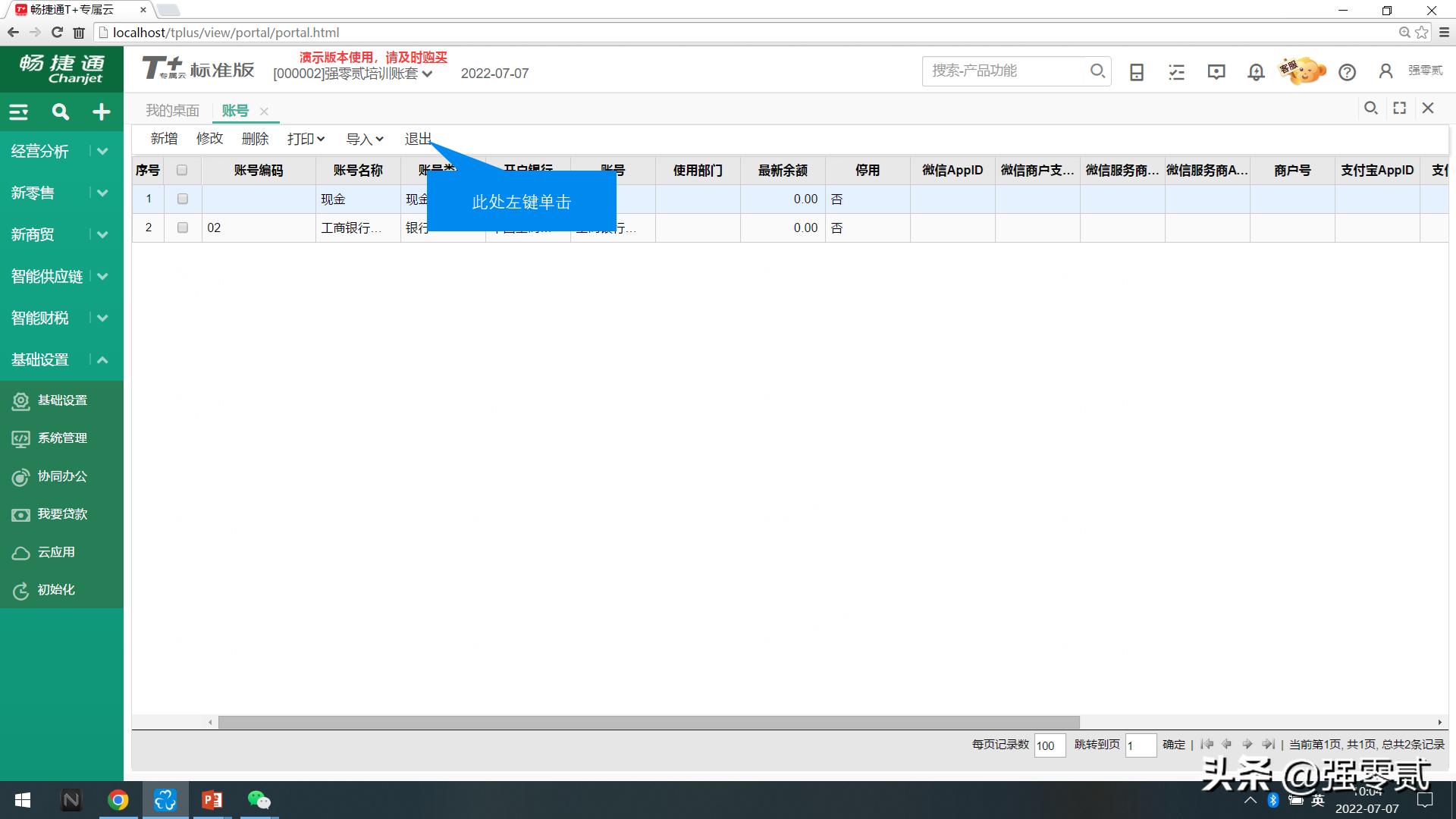Switch to the 我的桌面 tab
This screenshot has width=1456, height=819.
(172, 110)
